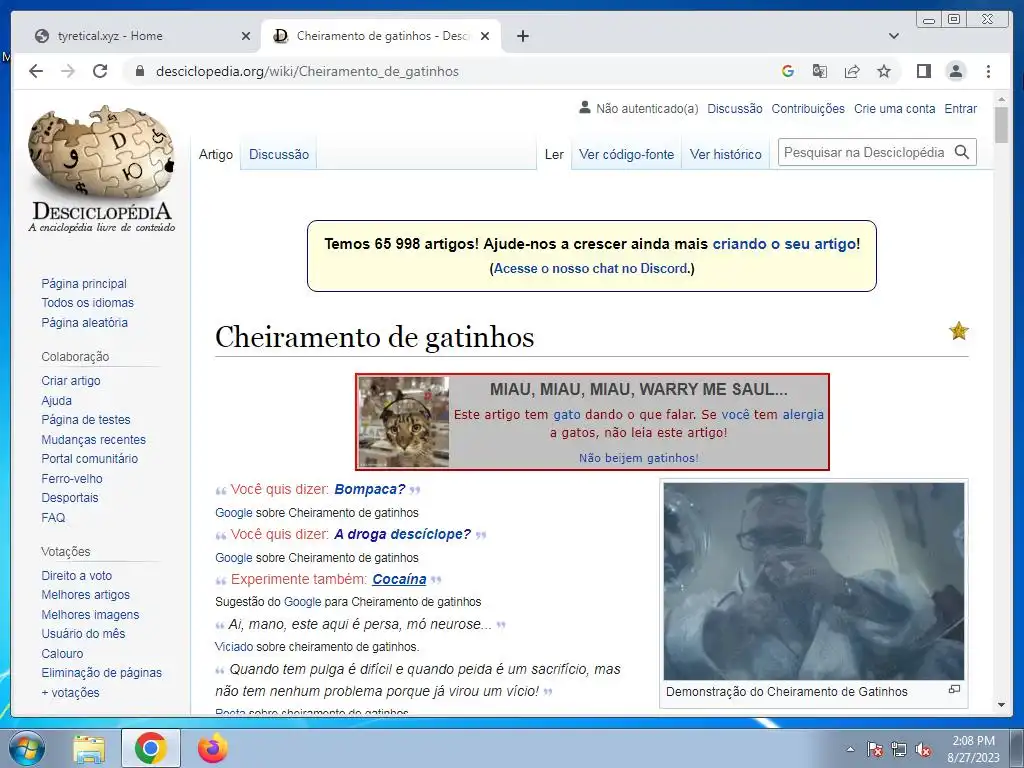Go to Página principal

pos(84,283)
